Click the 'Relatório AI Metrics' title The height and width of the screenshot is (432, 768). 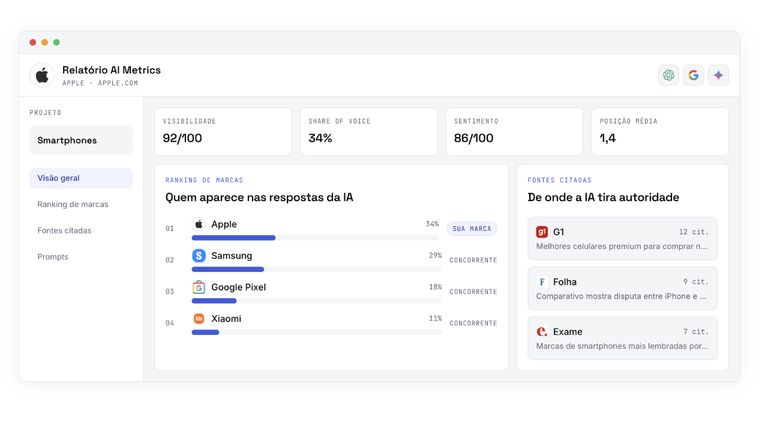pos(111,70)
